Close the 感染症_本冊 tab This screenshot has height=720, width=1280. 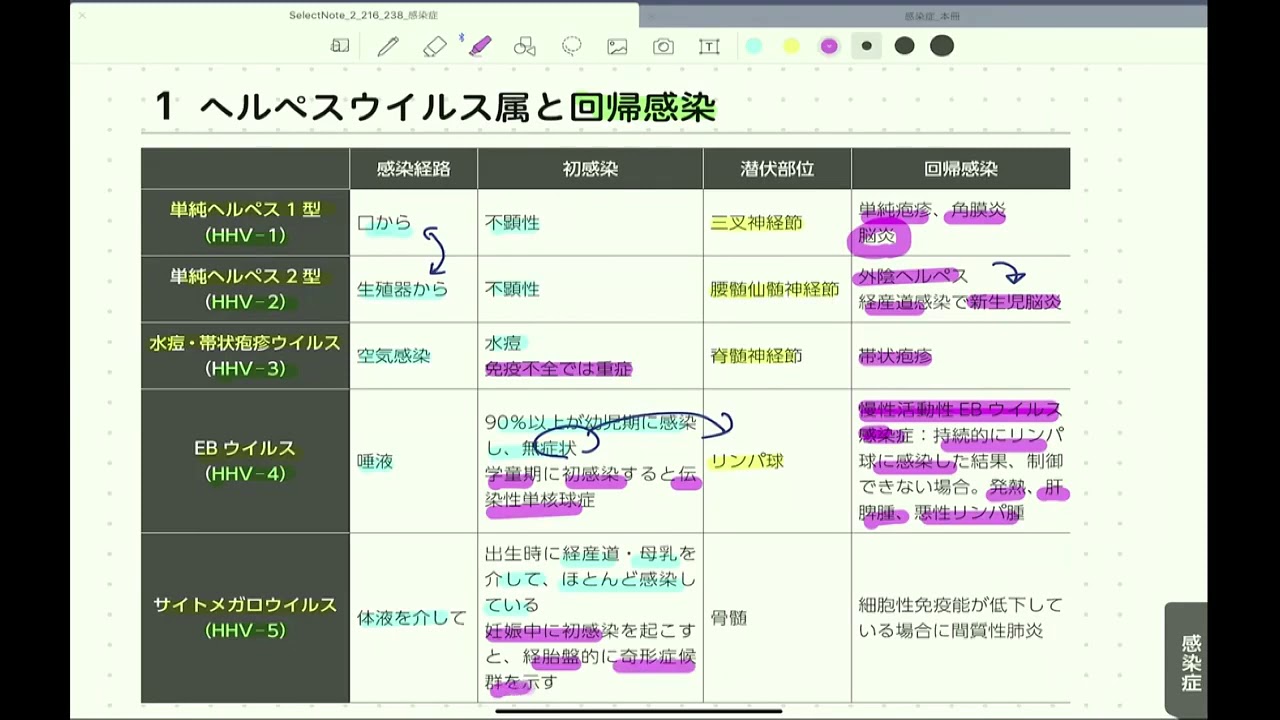(x=651, y=16)
